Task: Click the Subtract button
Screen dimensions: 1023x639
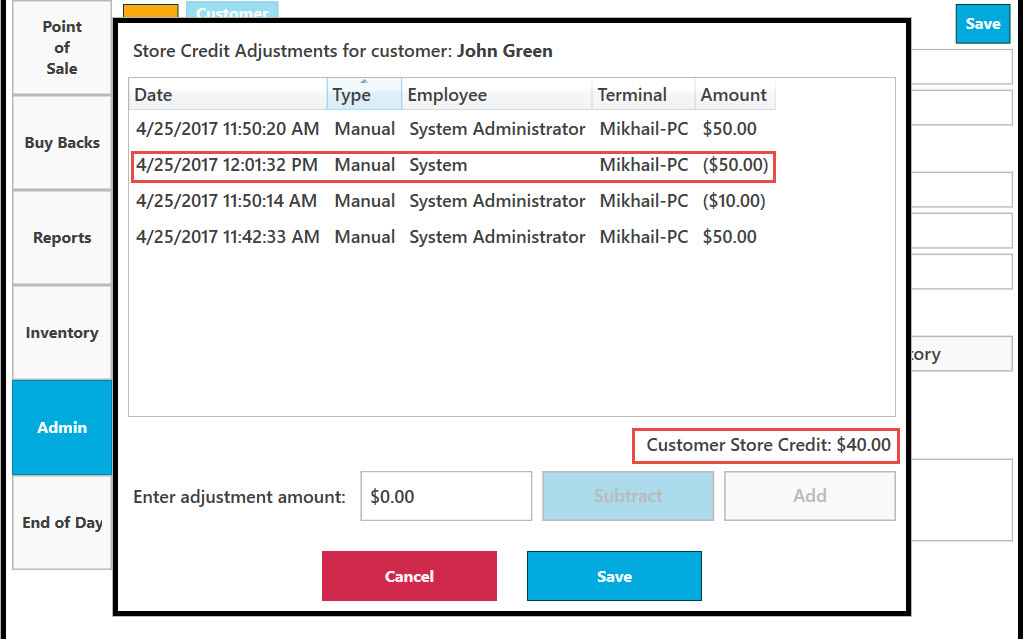Action: [x=628, y=496]
